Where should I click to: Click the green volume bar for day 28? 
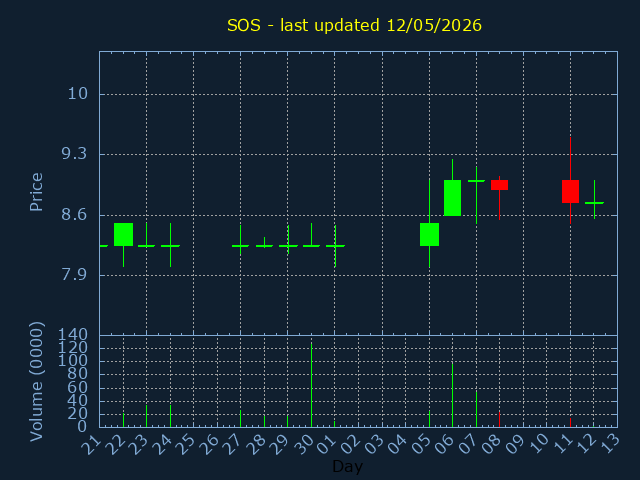click(264, 421)
